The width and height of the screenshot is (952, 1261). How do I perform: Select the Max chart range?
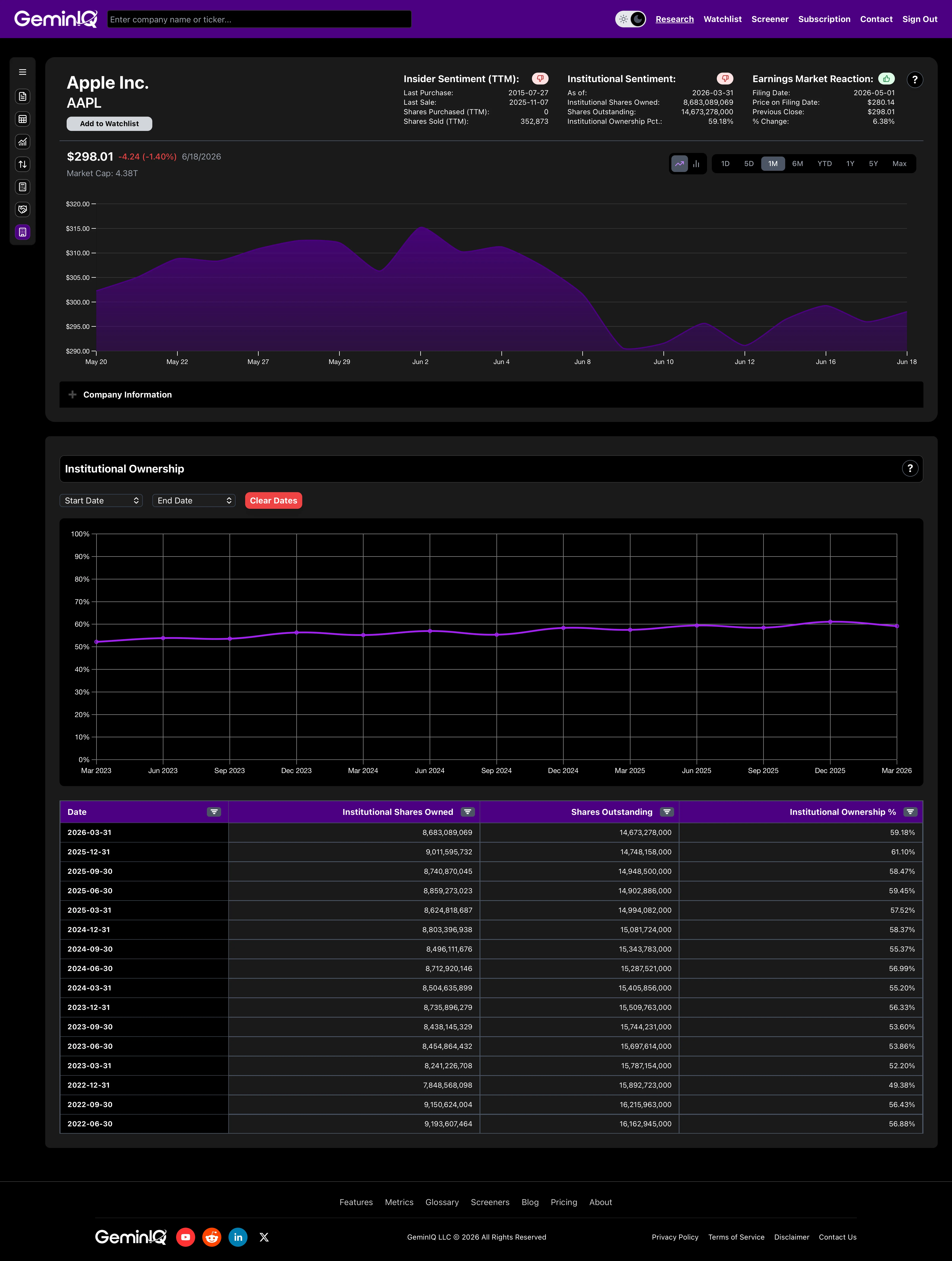(900, 164)
